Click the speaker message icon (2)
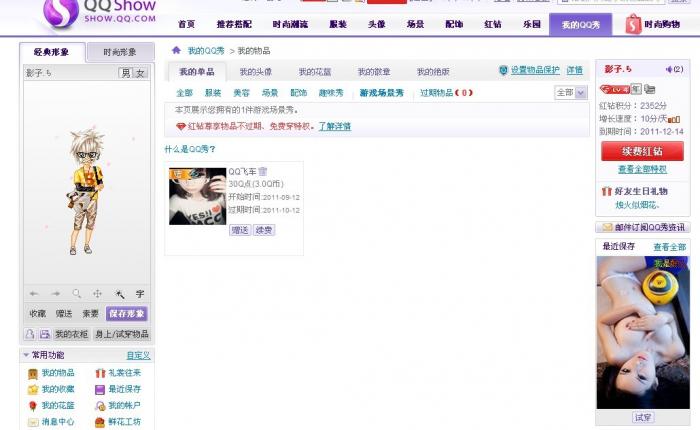Viewport: 700px width, 430px height. pyautogui.click(x=669, y=69)
